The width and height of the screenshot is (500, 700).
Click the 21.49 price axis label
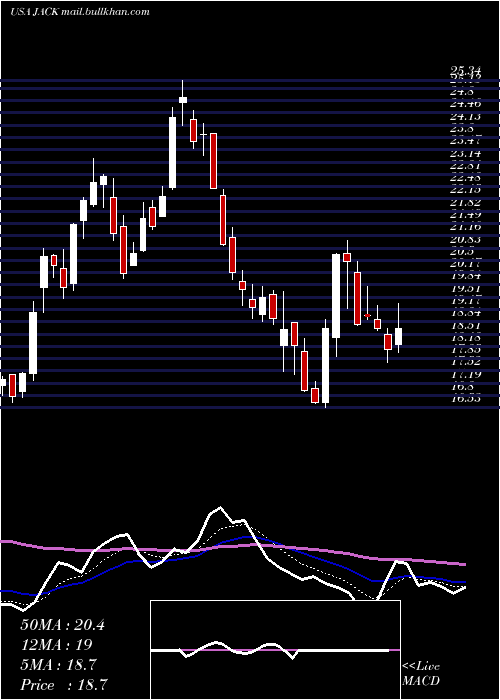465,215
